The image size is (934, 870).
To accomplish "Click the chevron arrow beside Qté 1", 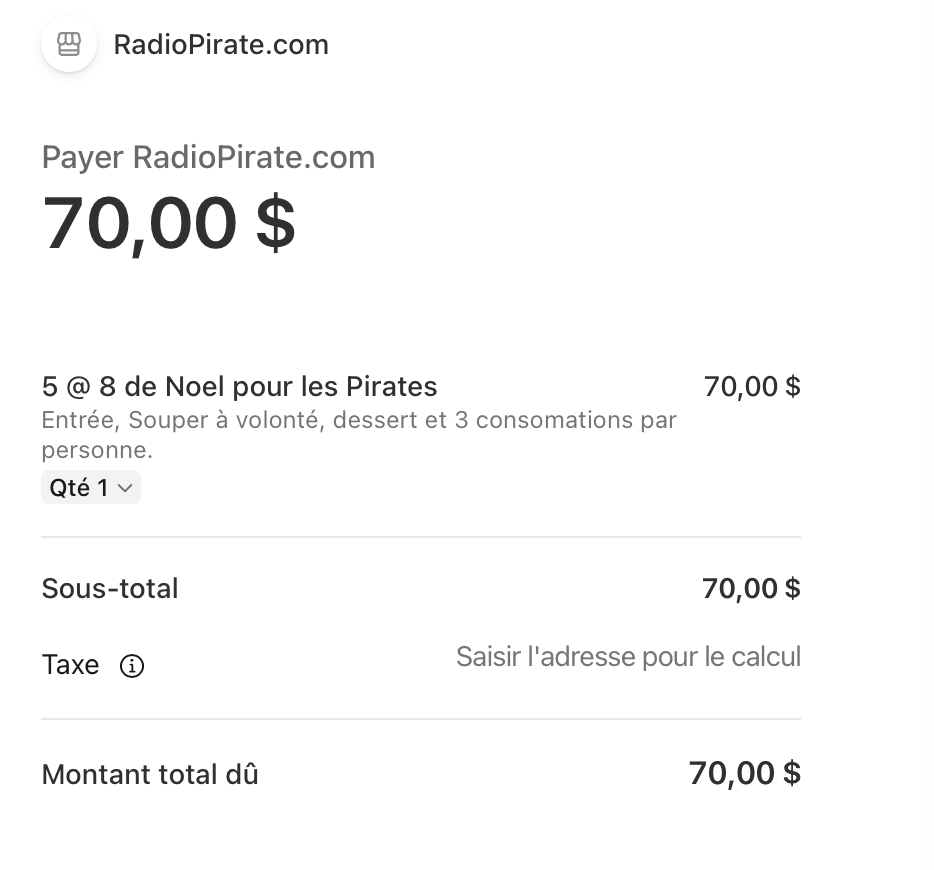I will 125,488.
